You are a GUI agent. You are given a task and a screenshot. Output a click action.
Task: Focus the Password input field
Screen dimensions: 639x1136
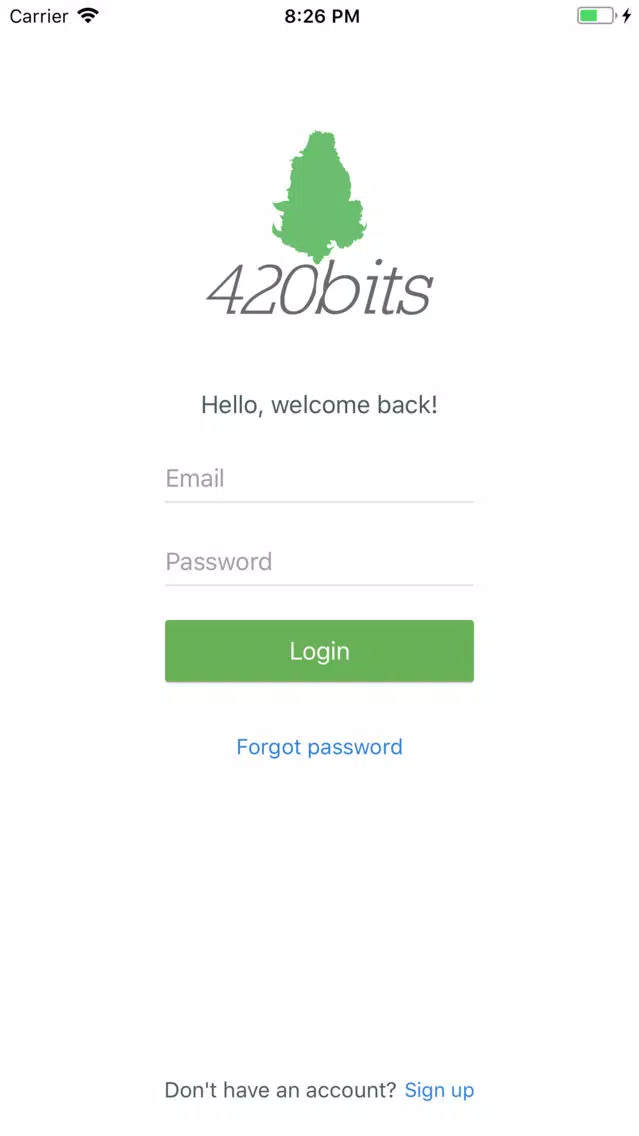click(x=320, y=561)
